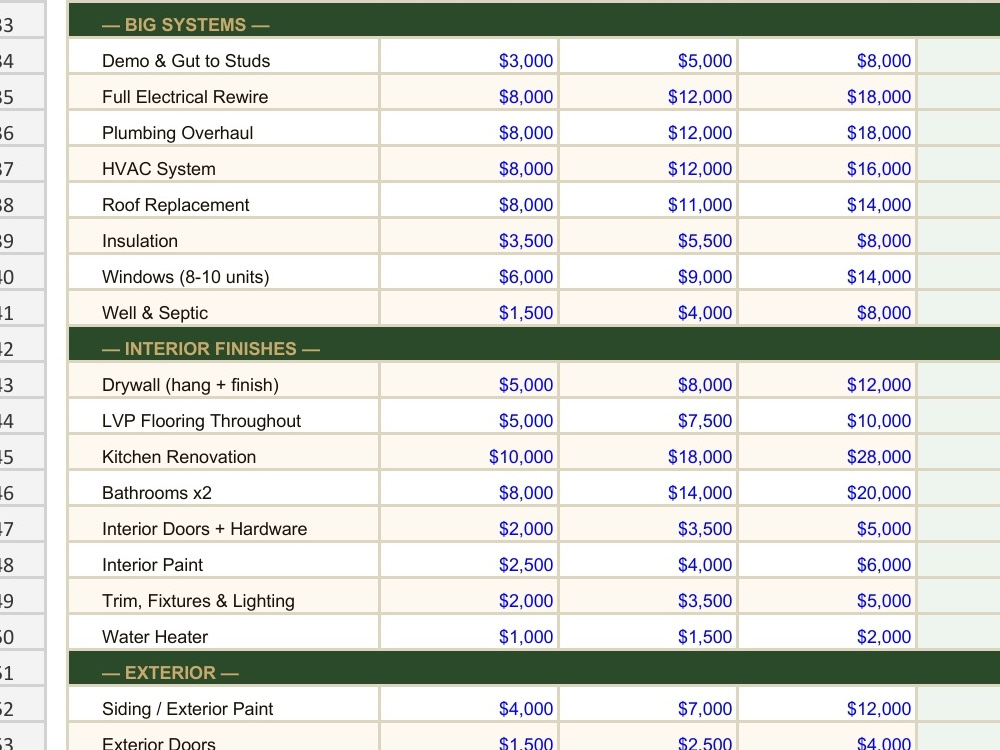The image size is (1000, 750).
Task: Click $12,000 in Plumbing Overhaul row
Action: click(x=649, y=128)
